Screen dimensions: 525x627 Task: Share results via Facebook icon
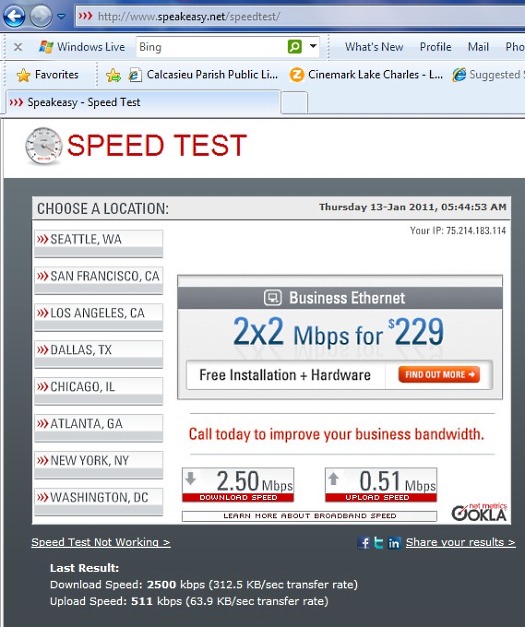[363, 543]
